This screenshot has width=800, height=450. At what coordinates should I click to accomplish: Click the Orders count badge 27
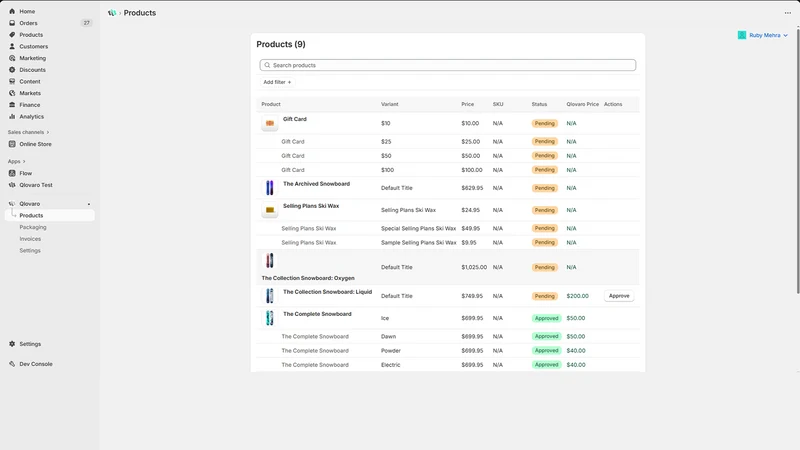86,23
